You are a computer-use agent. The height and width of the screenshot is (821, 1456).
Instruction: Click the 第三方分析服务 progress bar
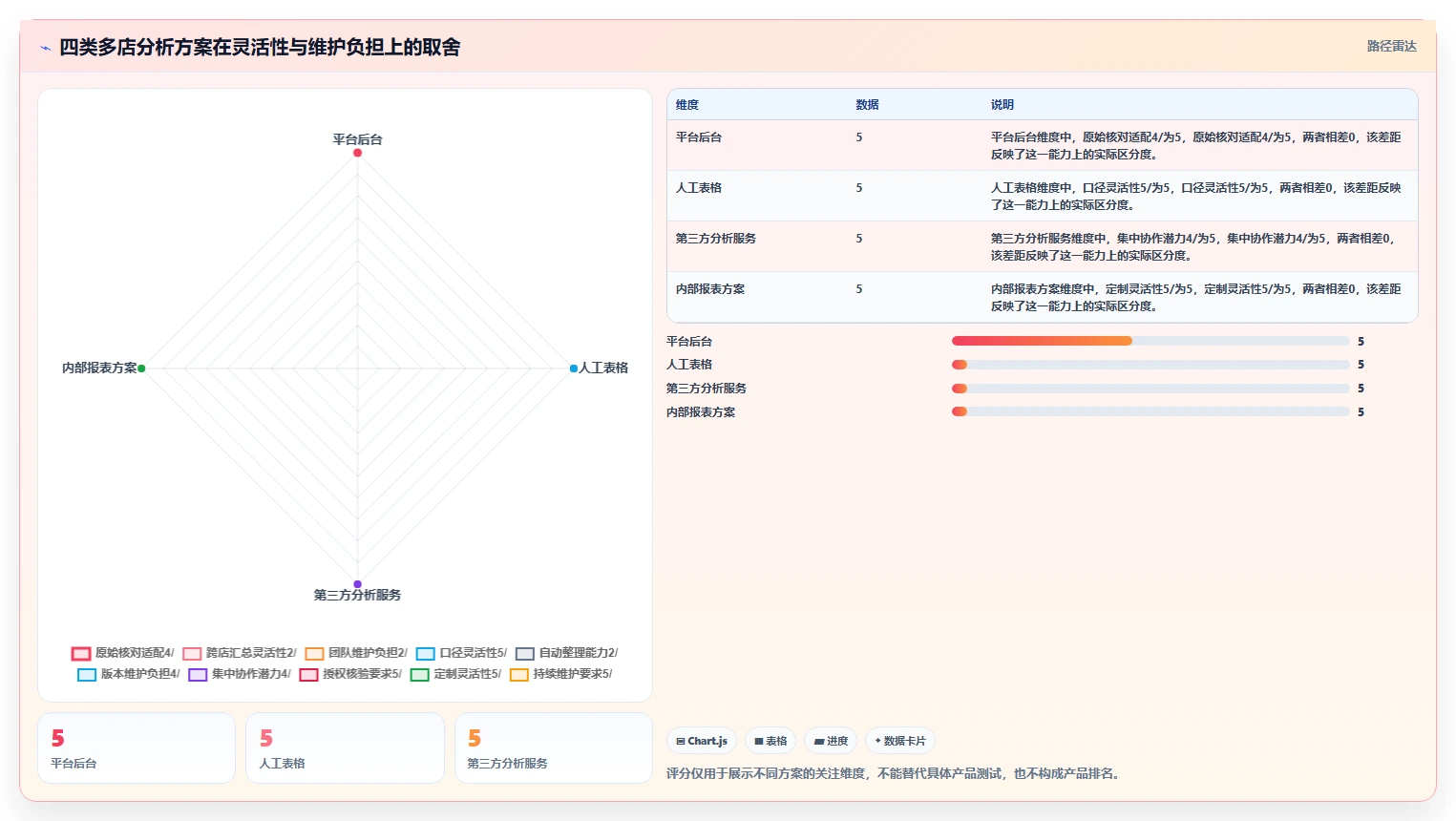coord(1150,389)
